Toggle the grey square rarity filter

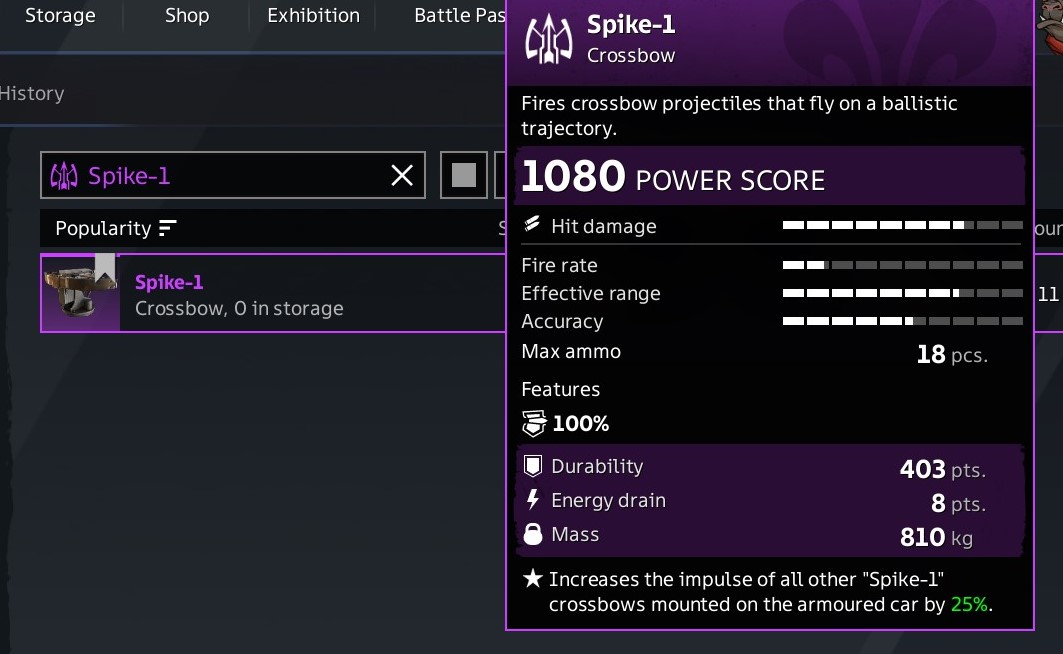[x=464, y=176]
